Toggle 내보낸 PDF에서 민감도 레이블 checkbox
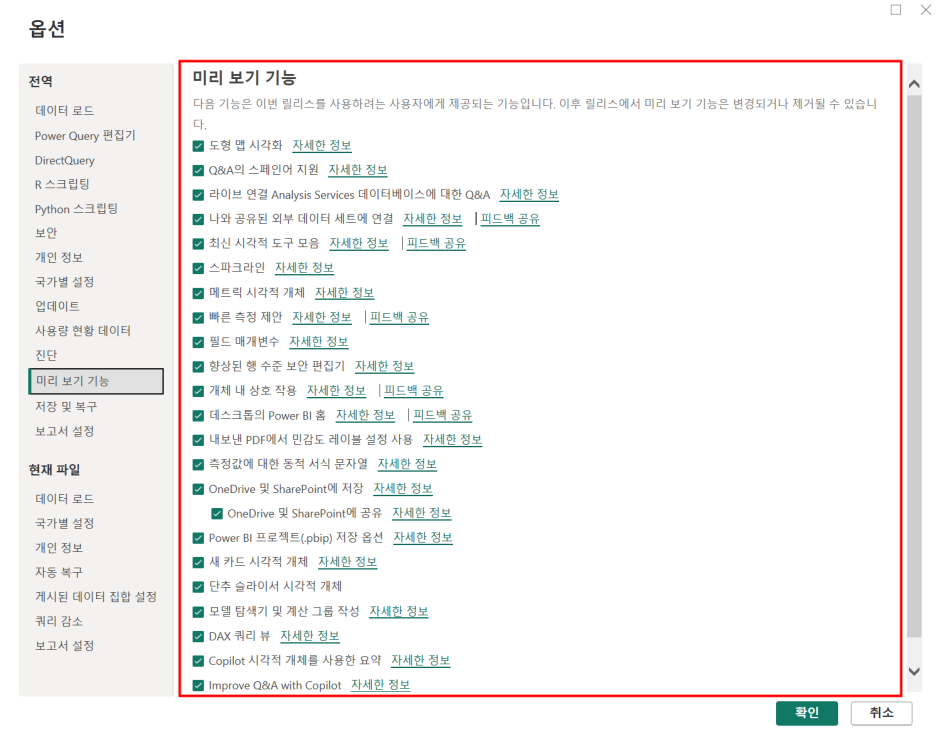This screenshot has height=742, width=936. [198, 440]
